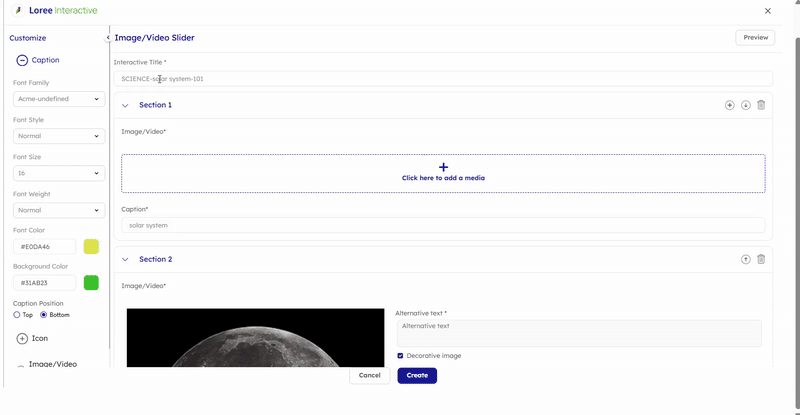
Task: Select Top caption position
Action: (x=17, y=315)
